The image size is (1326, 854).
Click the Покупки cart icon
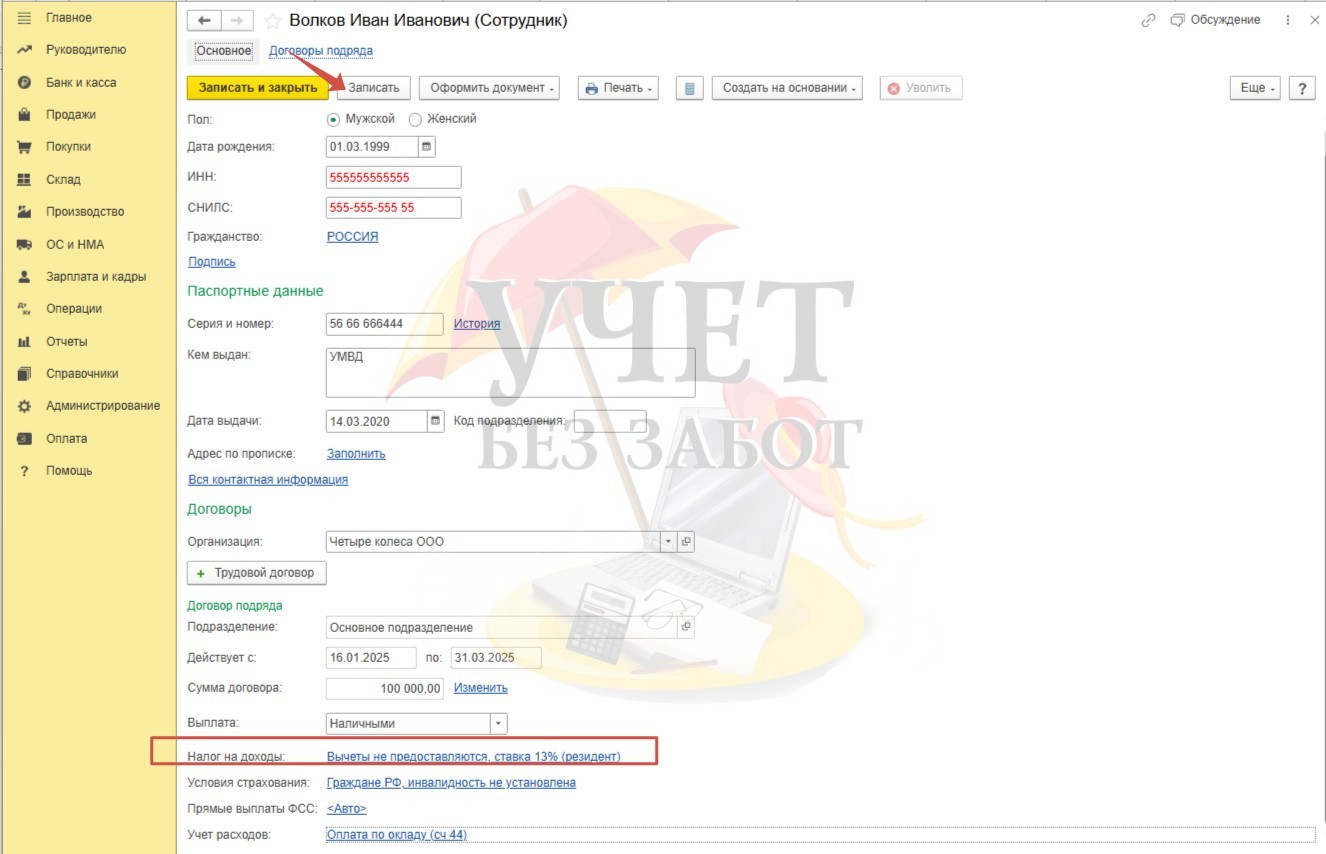(24, 147)
